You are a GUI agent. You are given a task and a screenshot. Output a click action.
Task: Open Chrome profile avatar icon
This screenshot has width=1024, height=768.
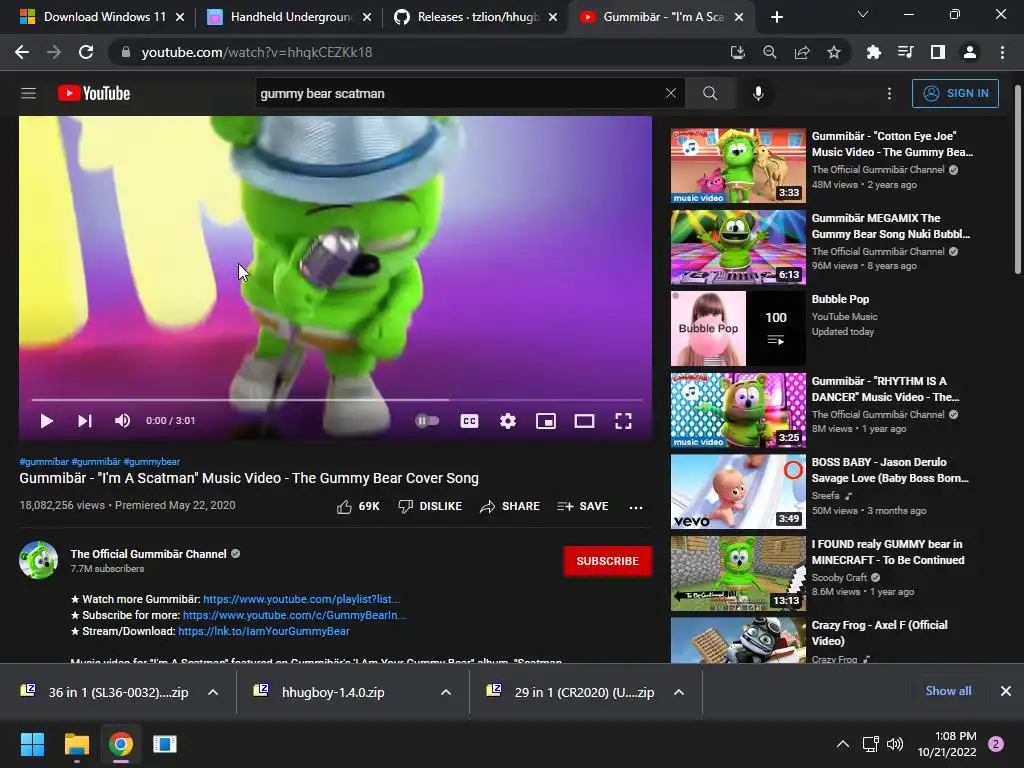coord(970,52)
